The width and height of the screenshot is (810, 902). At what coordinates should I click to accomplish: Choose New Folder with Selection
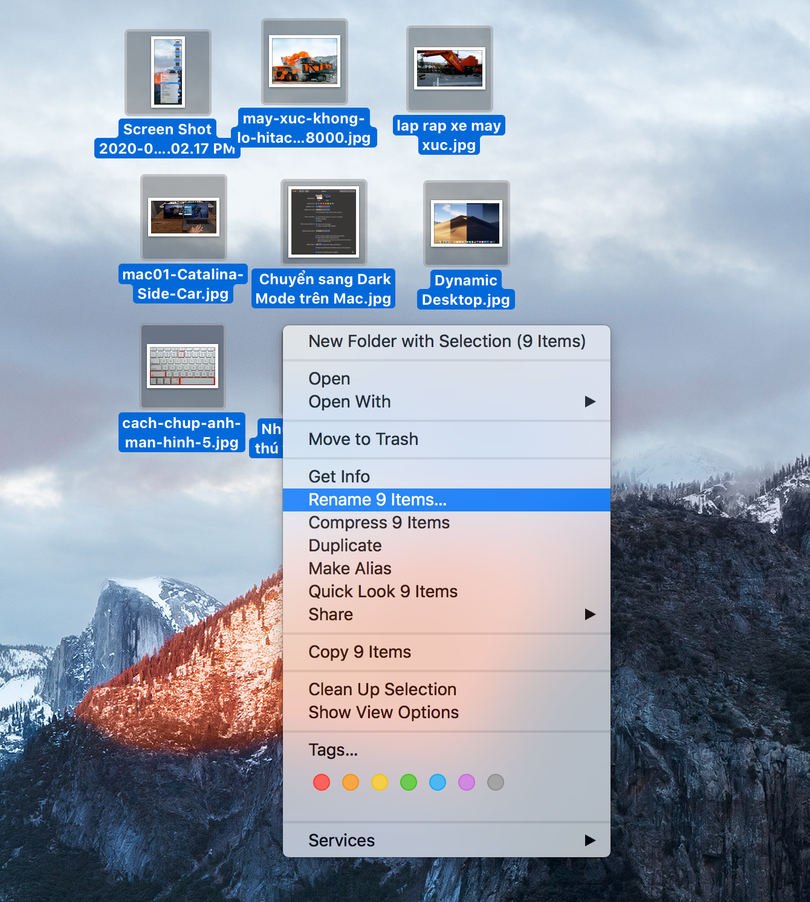(446, 341)
